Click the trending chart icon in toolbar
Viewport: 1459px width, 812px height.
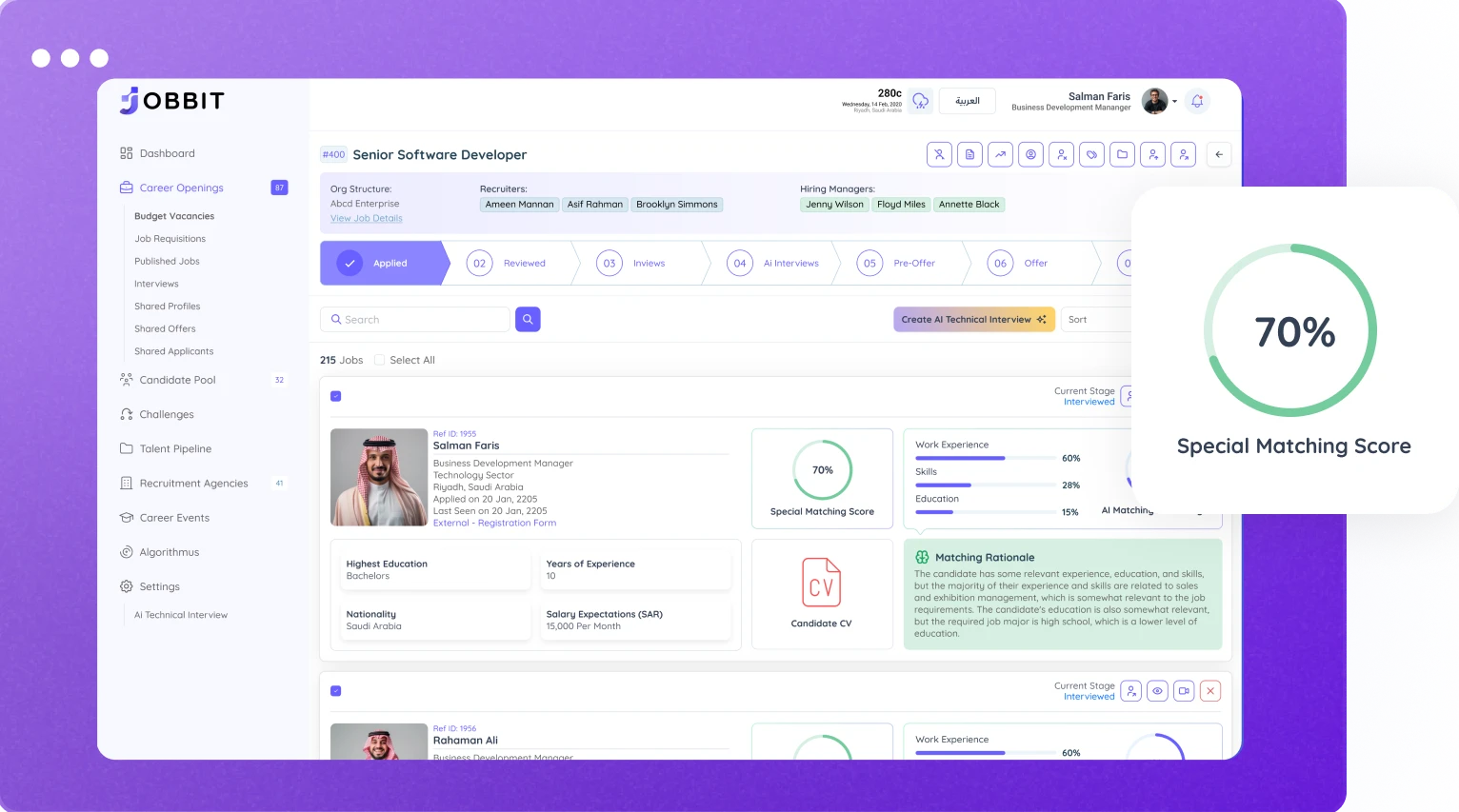(1000, 155)
